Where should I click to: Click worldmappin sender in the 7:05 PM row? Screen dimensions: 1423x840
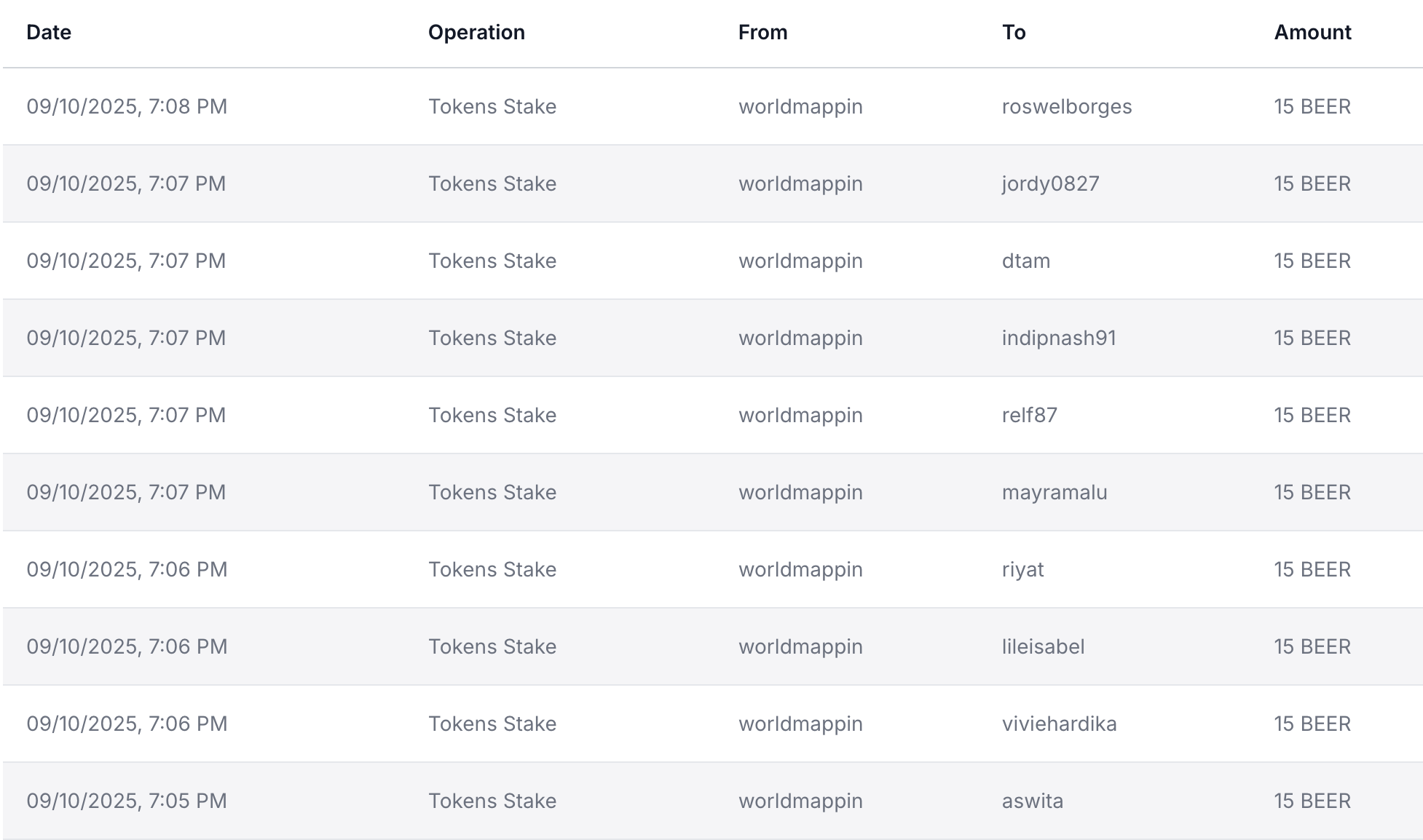[800, 801]
